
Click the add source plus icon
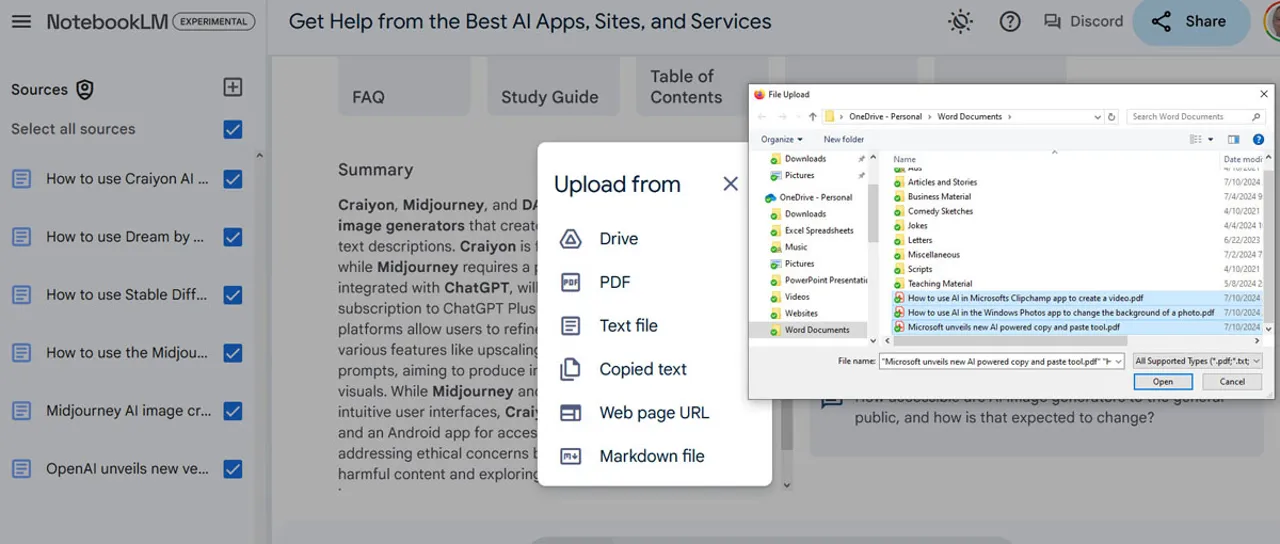232,88
